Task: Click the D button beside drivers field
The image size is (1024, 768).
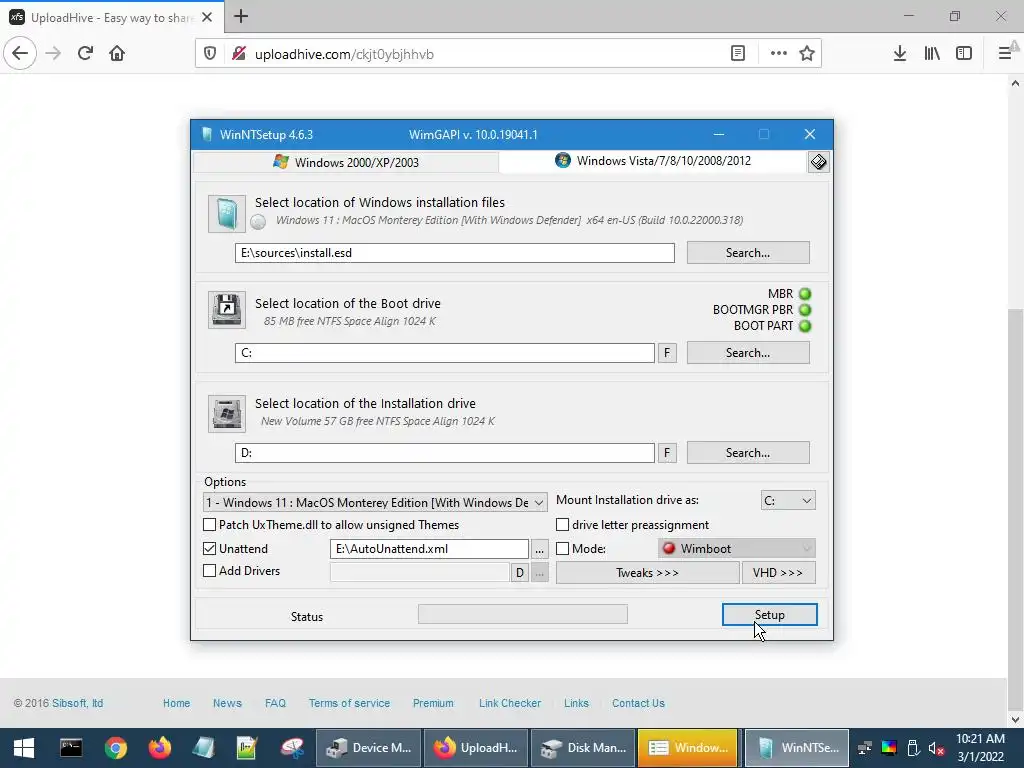Action: (x=519, y=573)
